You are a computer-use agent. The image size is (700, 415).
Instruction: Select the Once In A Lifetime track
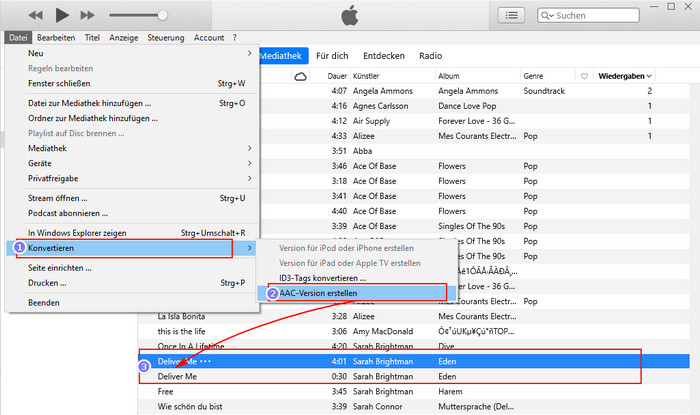(x=191, y=347)
